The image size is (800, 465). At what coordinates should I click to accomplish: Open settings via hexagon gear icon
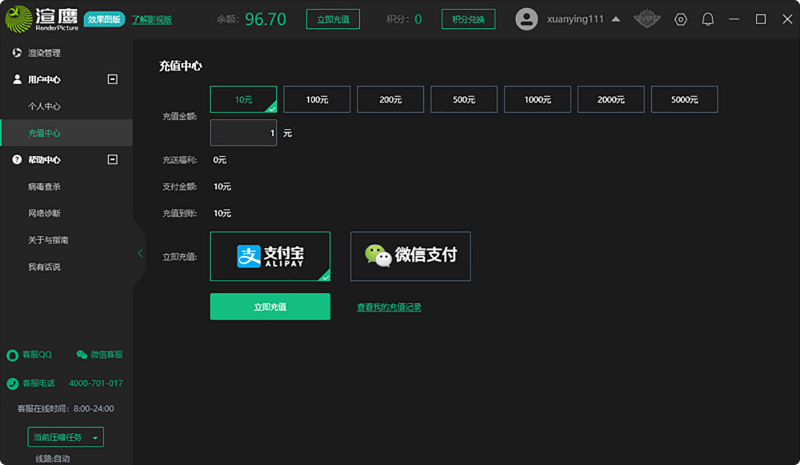point(681,19)
